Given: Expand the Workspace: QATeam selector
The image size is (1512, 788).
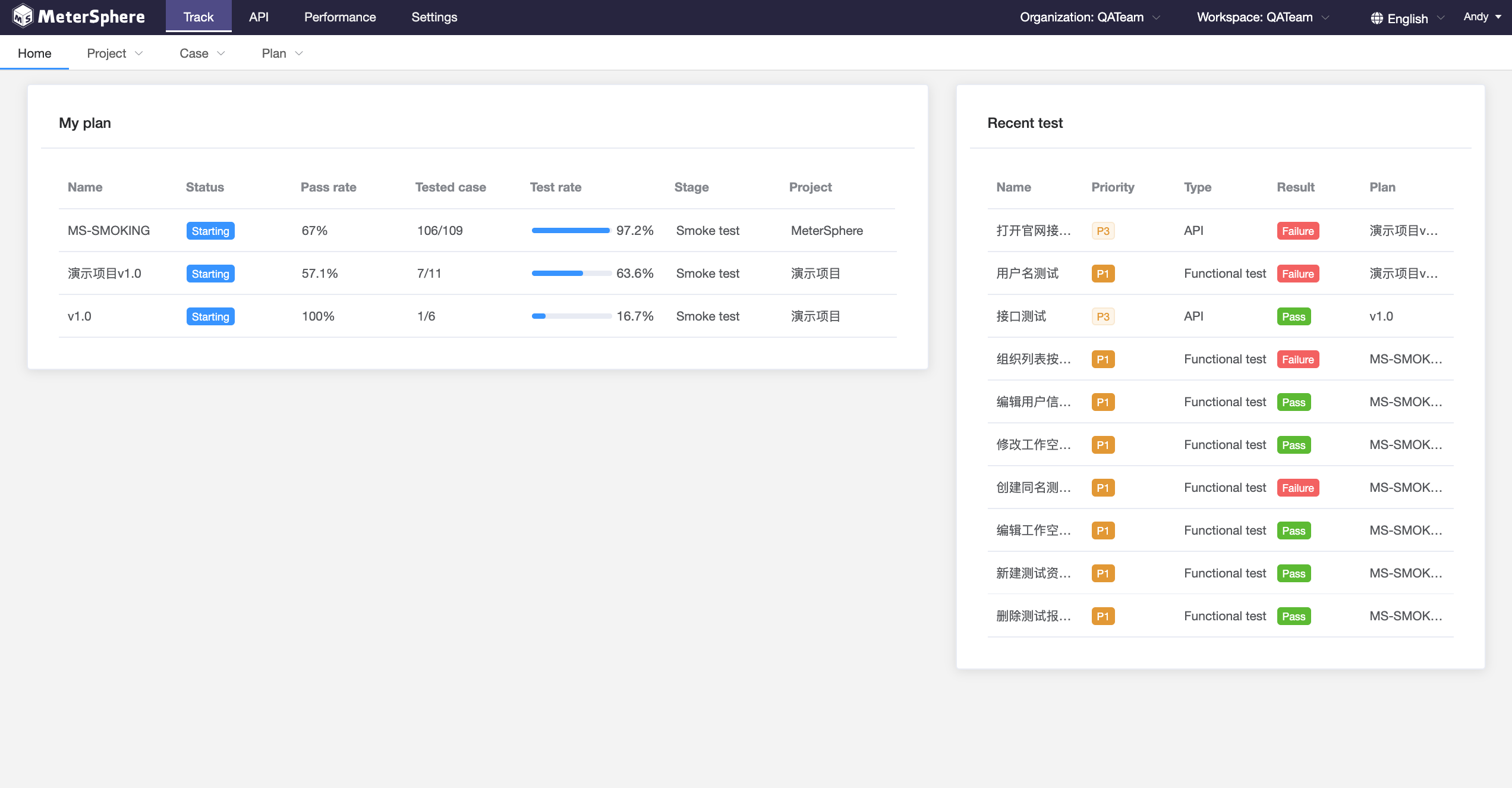Looking at the screenshot, I should pyautogui.click(x=1261, y=17).
